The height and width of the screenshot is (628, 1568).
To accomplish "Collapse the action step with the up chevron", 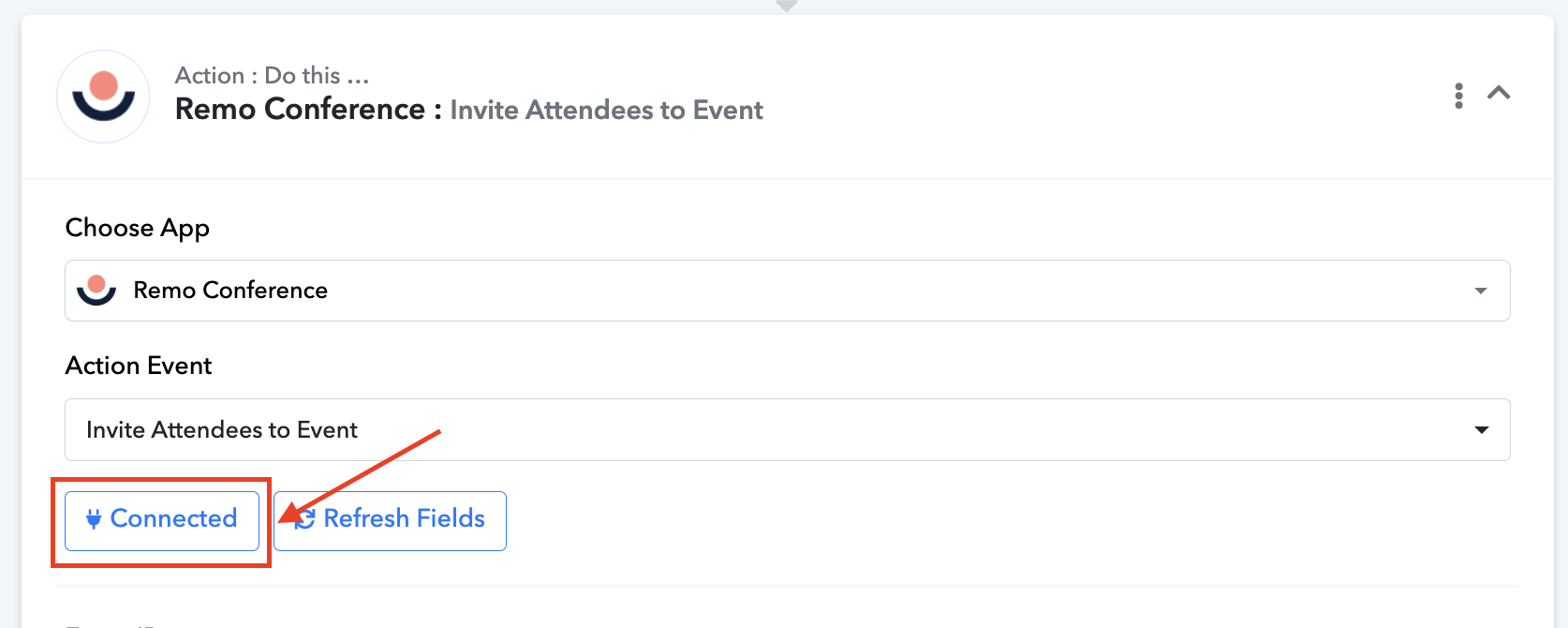I will pyautogui.click(x=1499, y=93).
